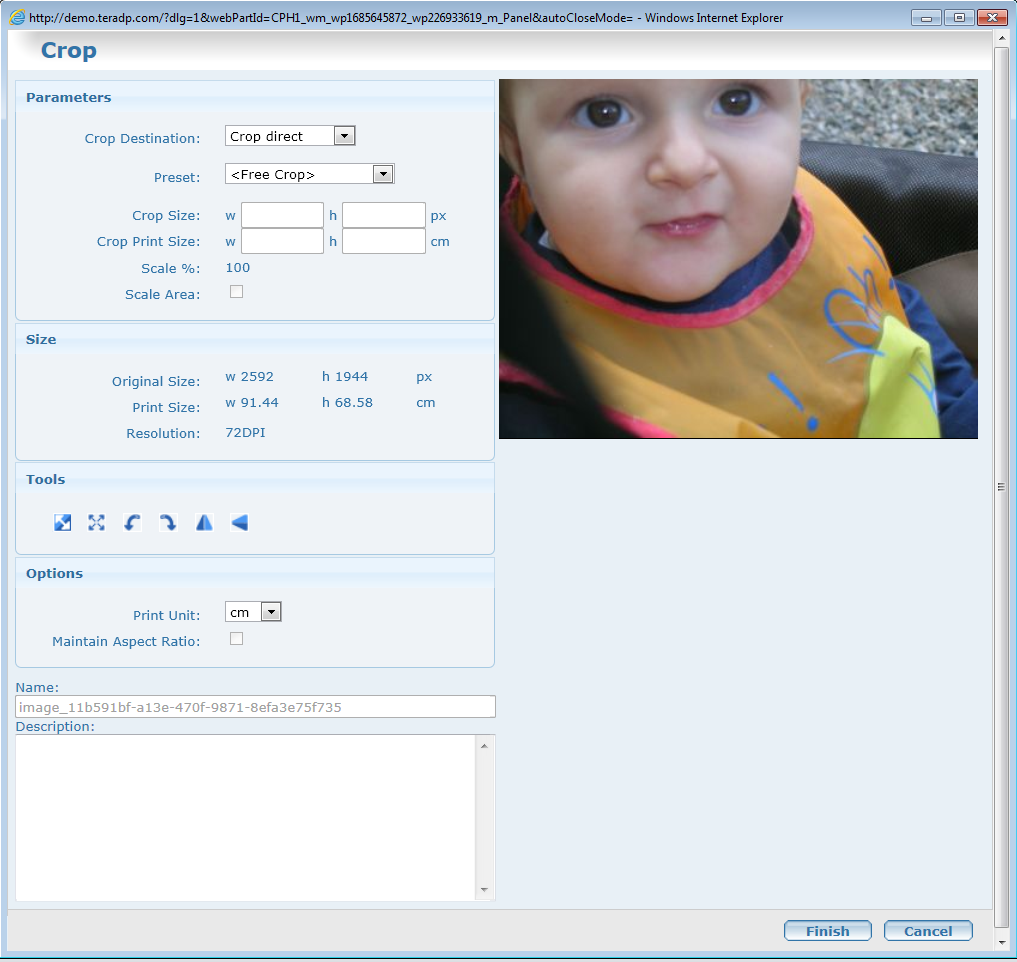Click the original width value 'w 2592'

pyautogui.click(x=250, y=377)
